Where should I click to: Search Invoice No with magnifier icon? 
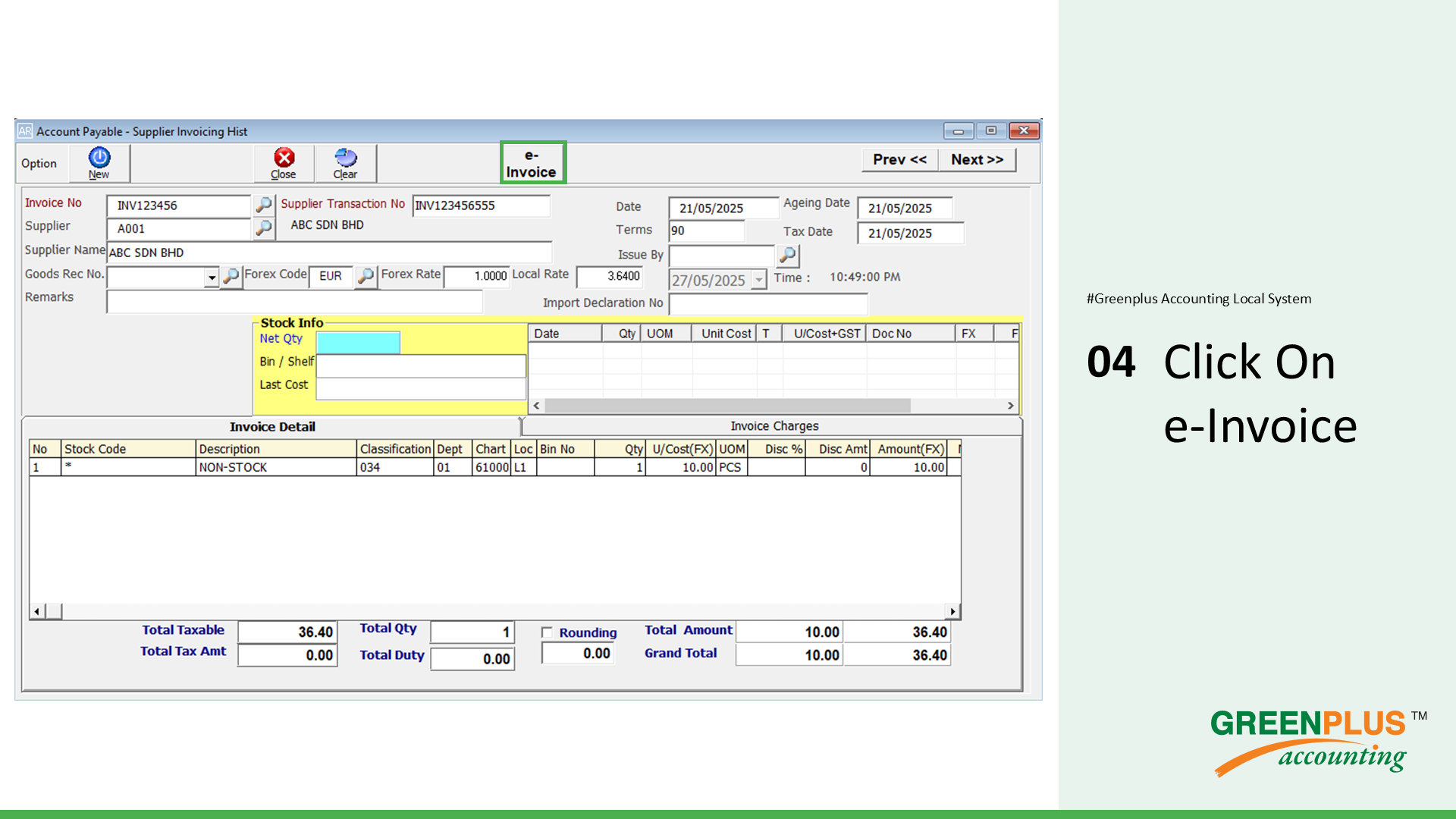[x=263, y=205]
